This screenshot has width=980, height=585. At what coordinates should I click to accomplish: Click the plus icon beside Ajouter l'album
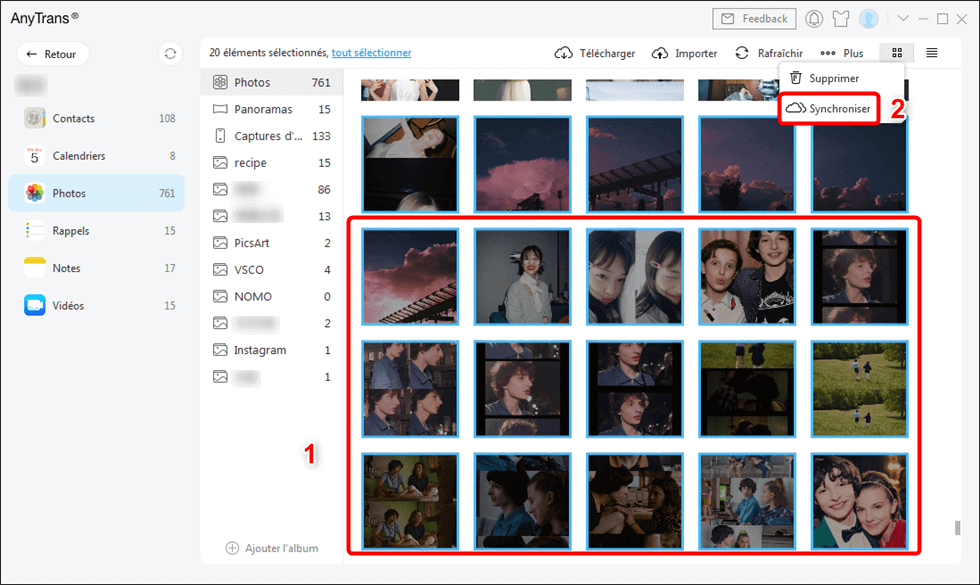point(232,548)
